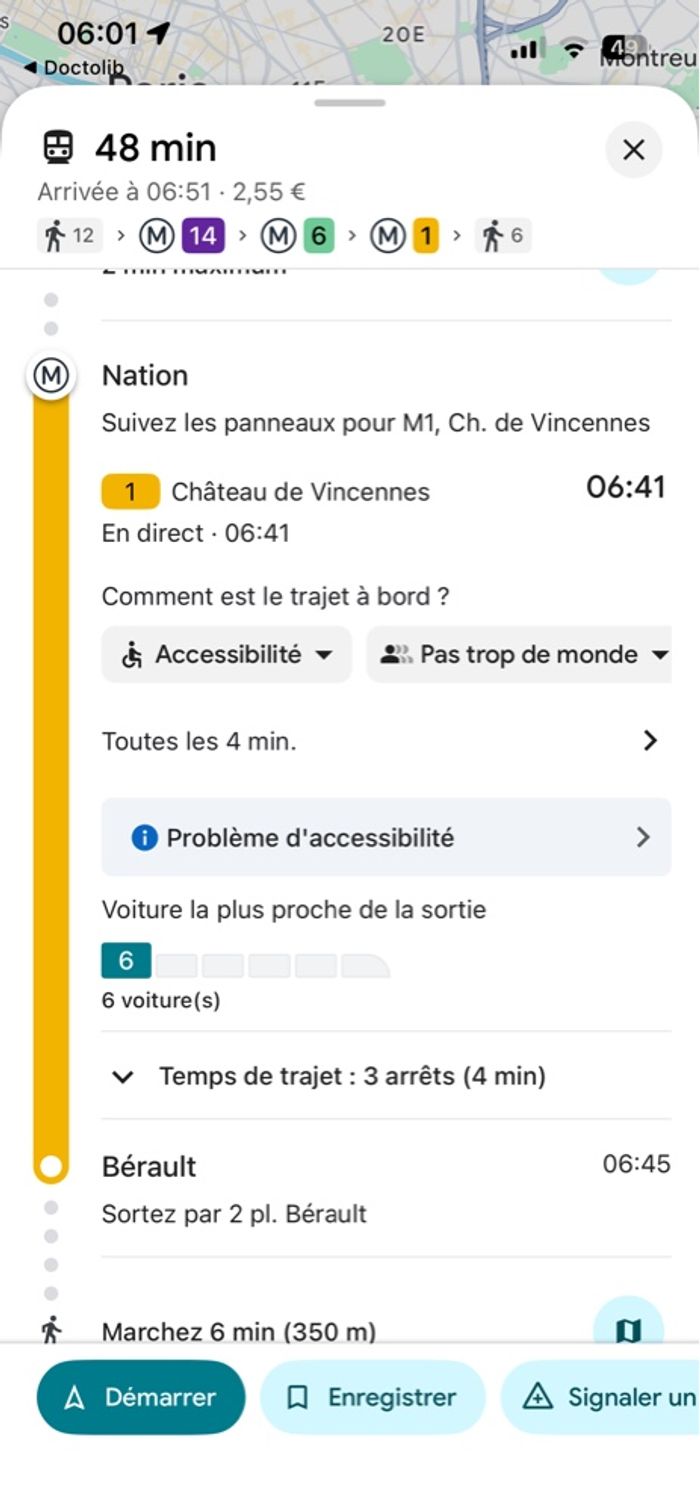Expand Temps de trajet 3 arrêts

(330, 1077)
